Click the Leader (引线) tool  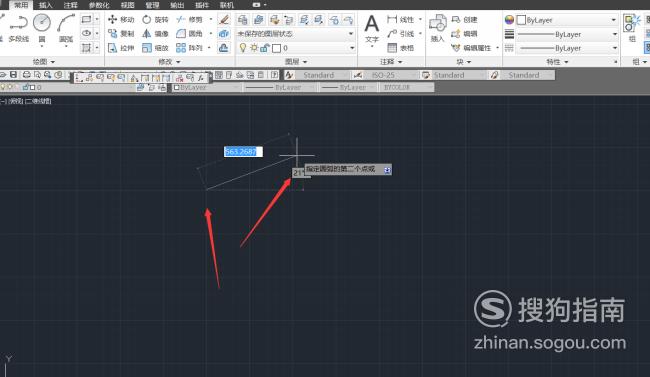[x=400, y=34]
